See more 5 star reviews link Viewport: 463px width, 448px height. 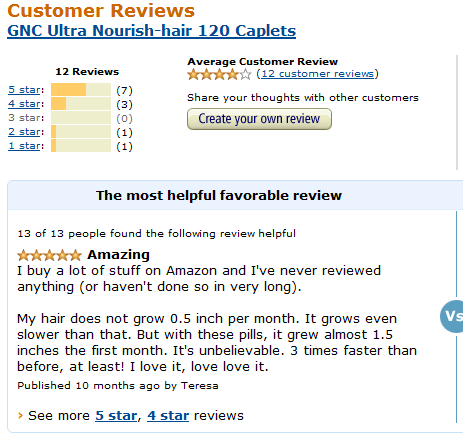[116, 416]
